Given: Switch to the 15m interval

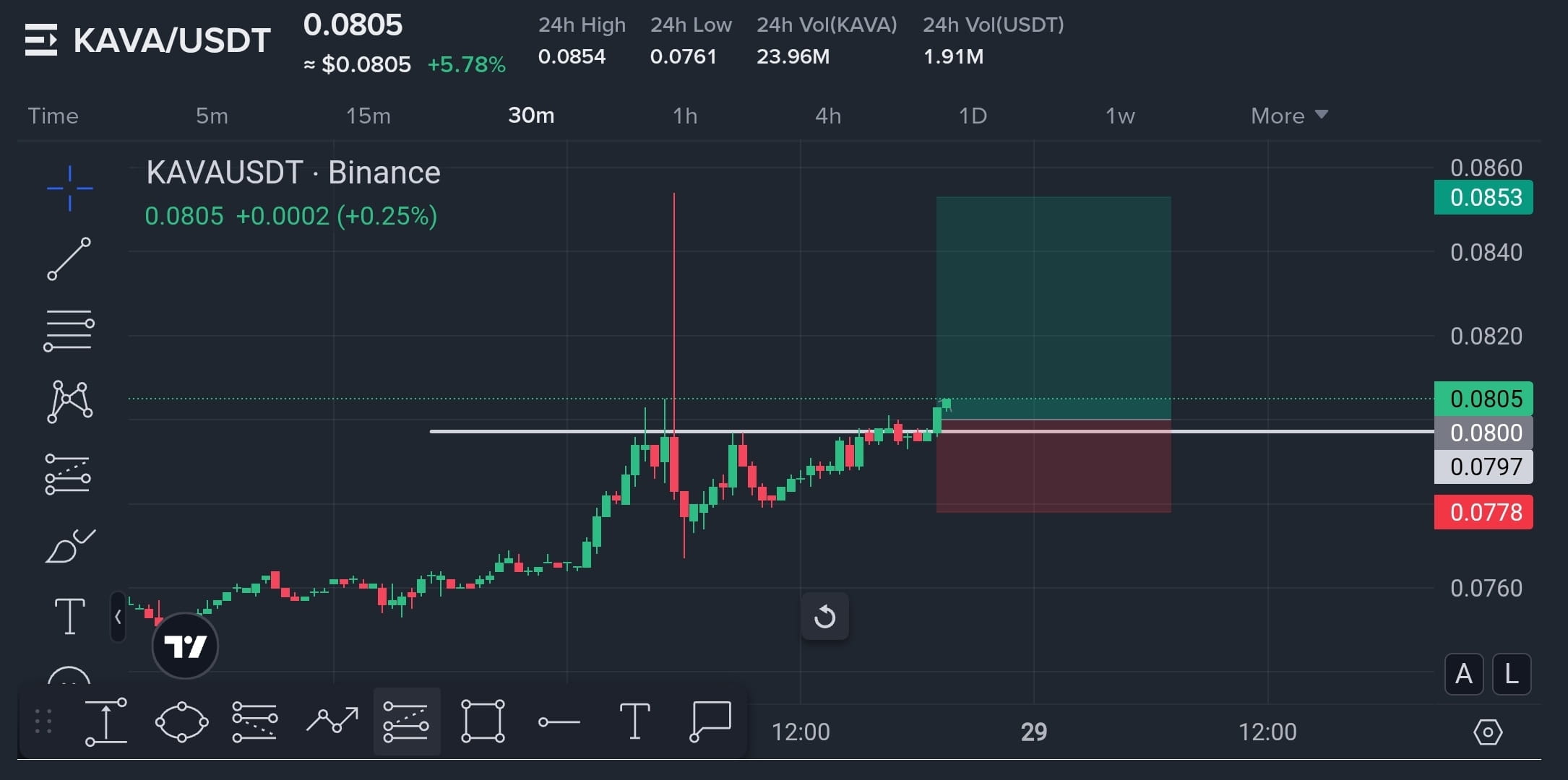Looking at the screenshot, I should [368, 116].
